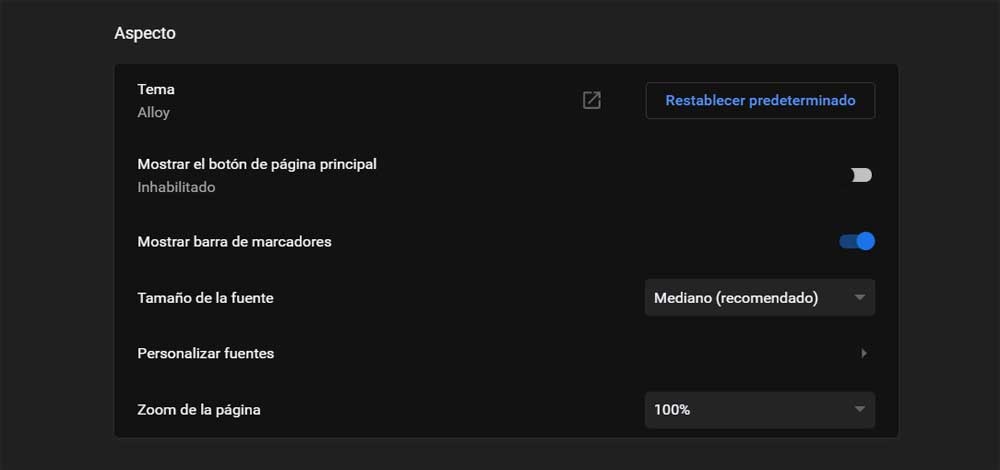Click the Zoom de la página label
1000x470 pixels.
tap(199, 409)
